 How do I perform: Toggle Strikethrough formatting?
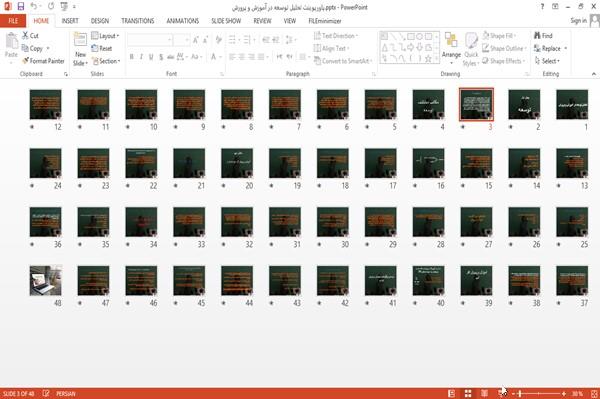[x=171, y=57]
